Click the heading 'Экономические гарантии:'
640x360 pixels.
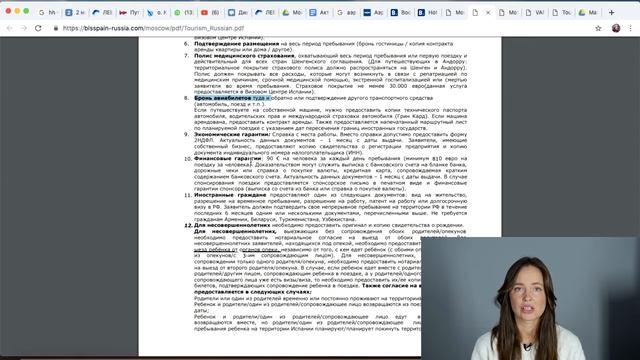232,134
